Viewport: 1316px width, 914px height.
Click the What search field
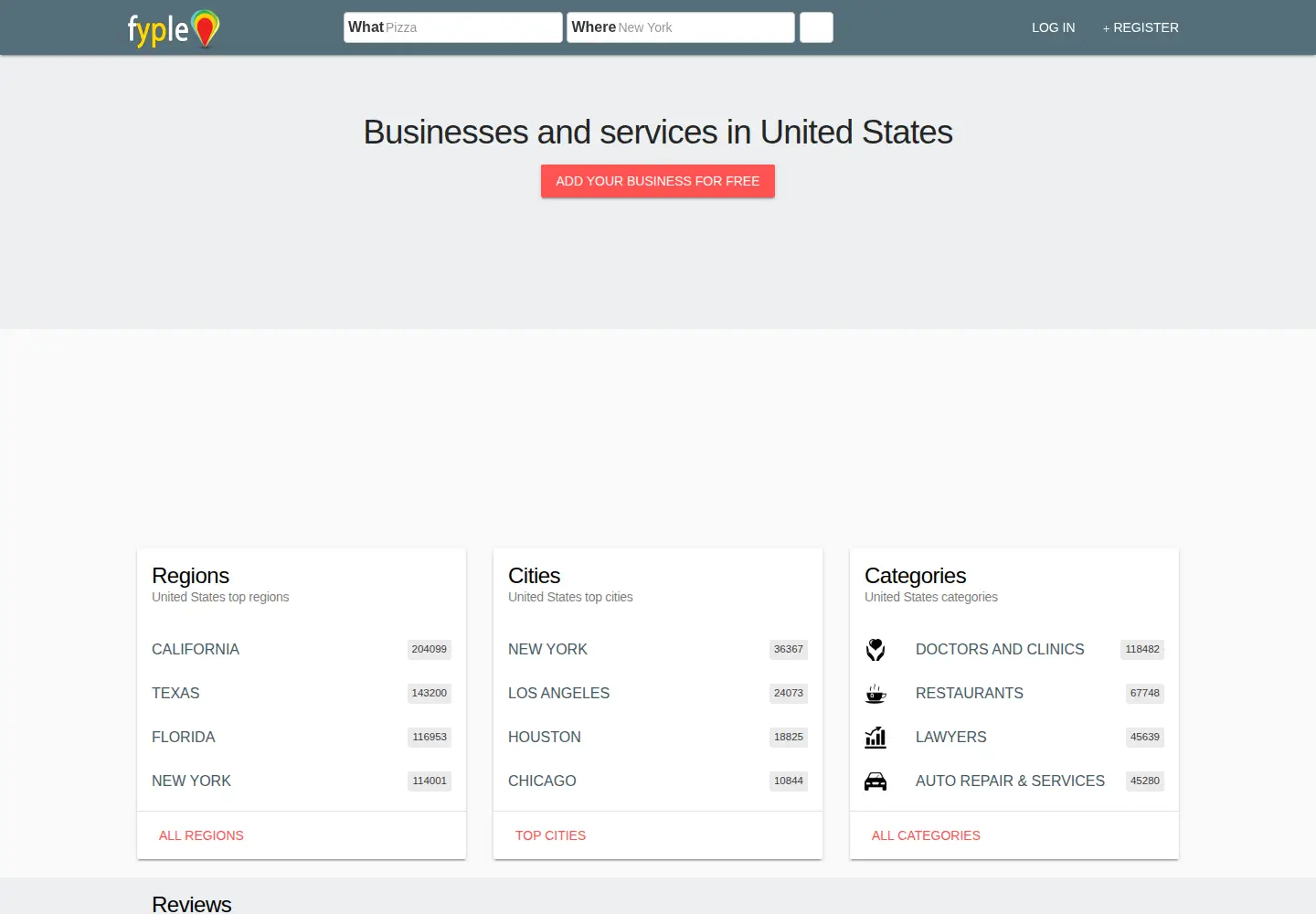(453, 27)
